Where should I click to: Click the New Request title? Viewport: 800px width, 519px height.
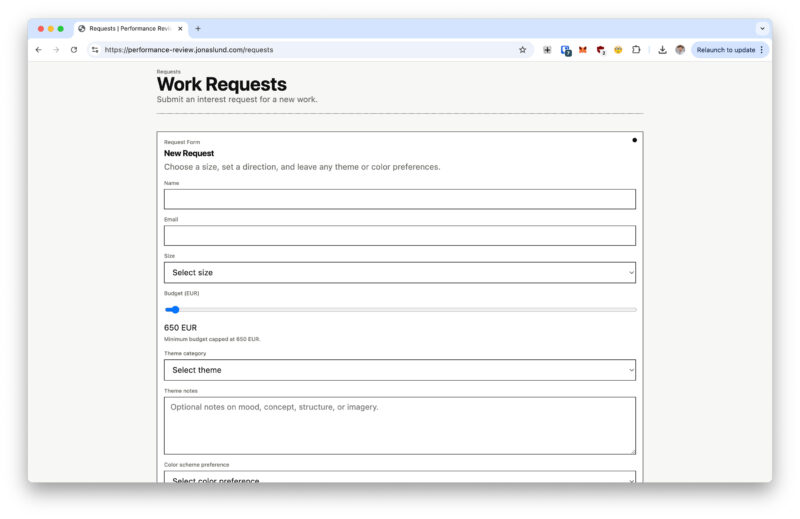click(189, 153)
